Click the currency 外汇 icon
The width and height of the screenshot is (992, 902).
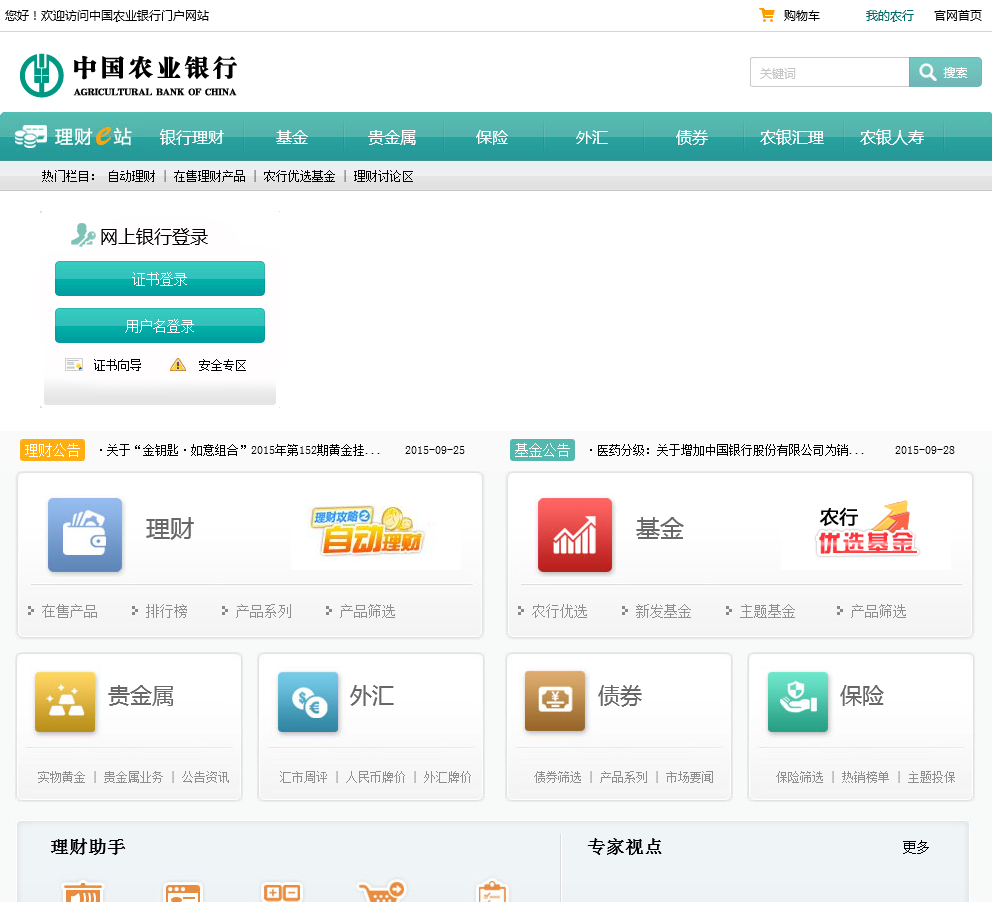(x=307, y=701)
